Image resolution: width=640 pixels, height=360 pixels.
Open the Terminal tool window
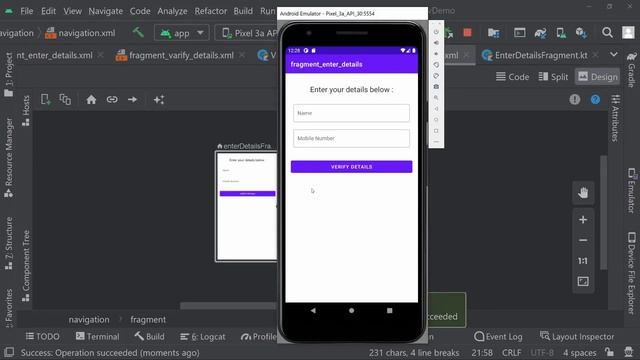(x=98, y=336)
